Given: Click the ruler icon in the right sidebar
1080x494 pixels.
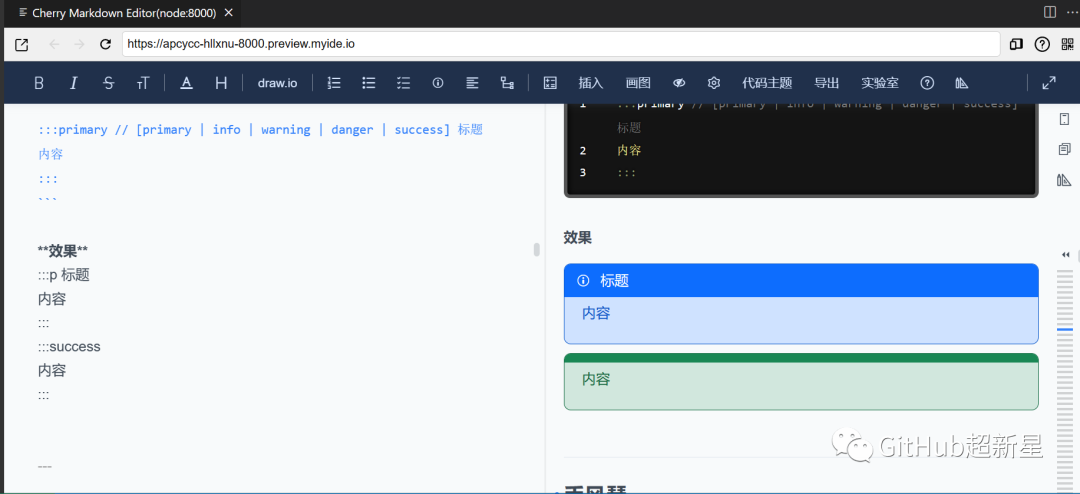Looking at the screenshot, I should [1064, 181].
